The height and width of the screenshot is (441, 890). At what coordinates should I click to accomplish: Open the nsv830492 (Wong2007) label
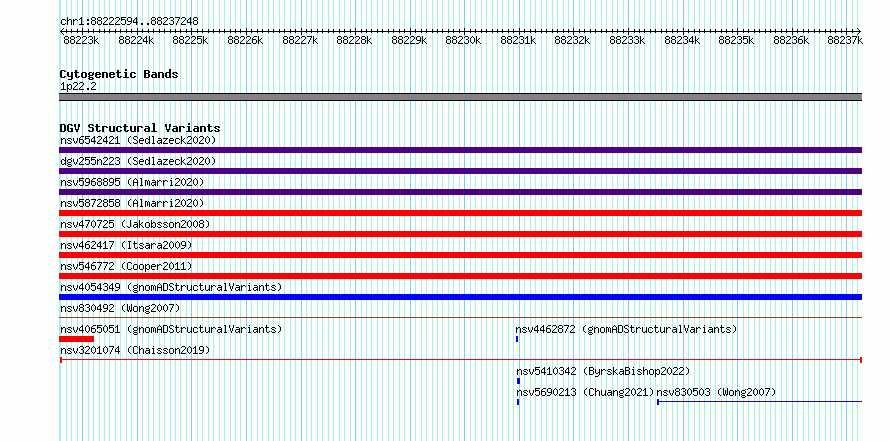pos(120,308)
